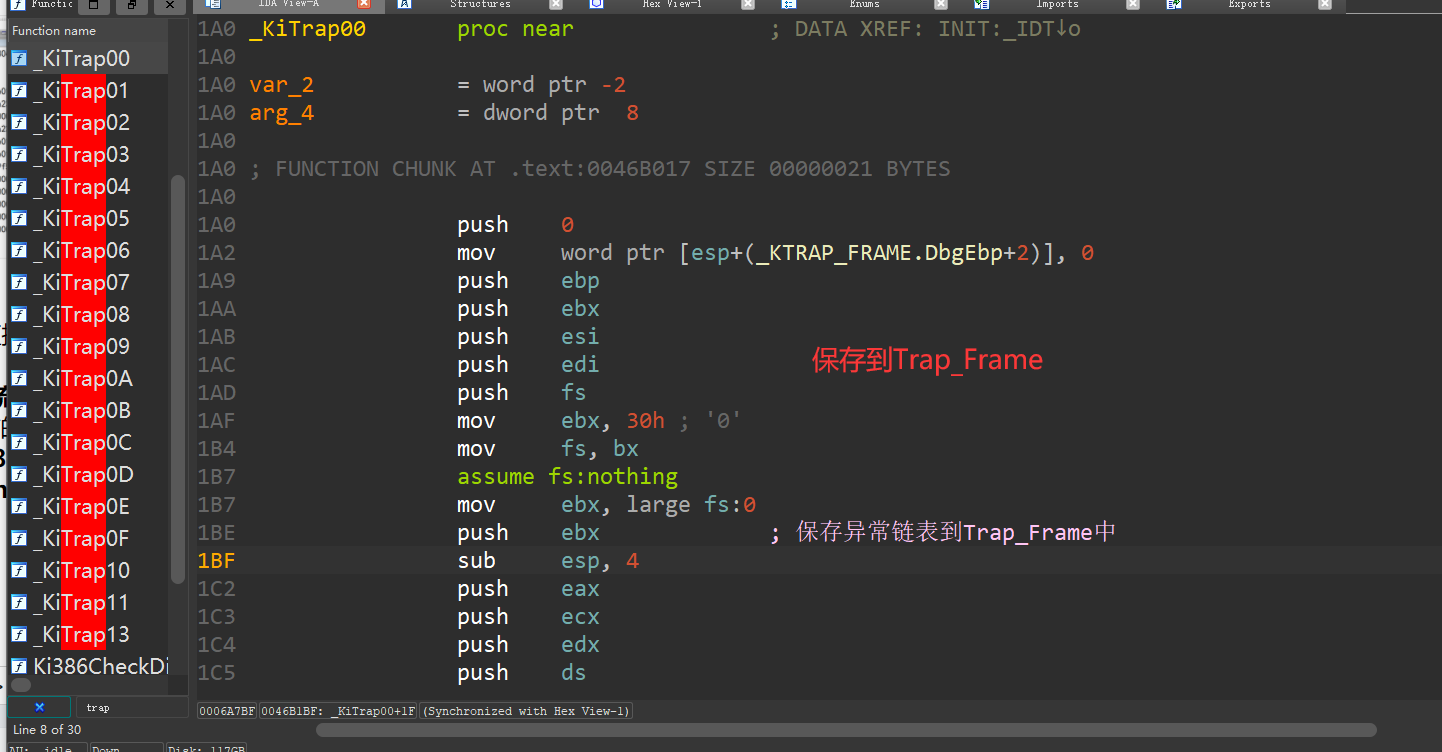1442x752 pixels.
Task: Click the Functions list horizontal scrollbar thumb
Action: (20, 684)
